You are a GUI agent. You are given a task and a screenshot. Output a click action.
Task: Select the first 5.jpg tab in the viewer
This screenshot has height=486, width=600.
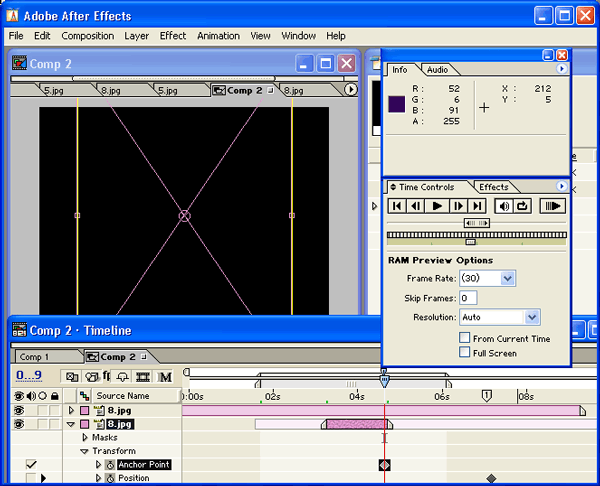(x=54, y=91)
